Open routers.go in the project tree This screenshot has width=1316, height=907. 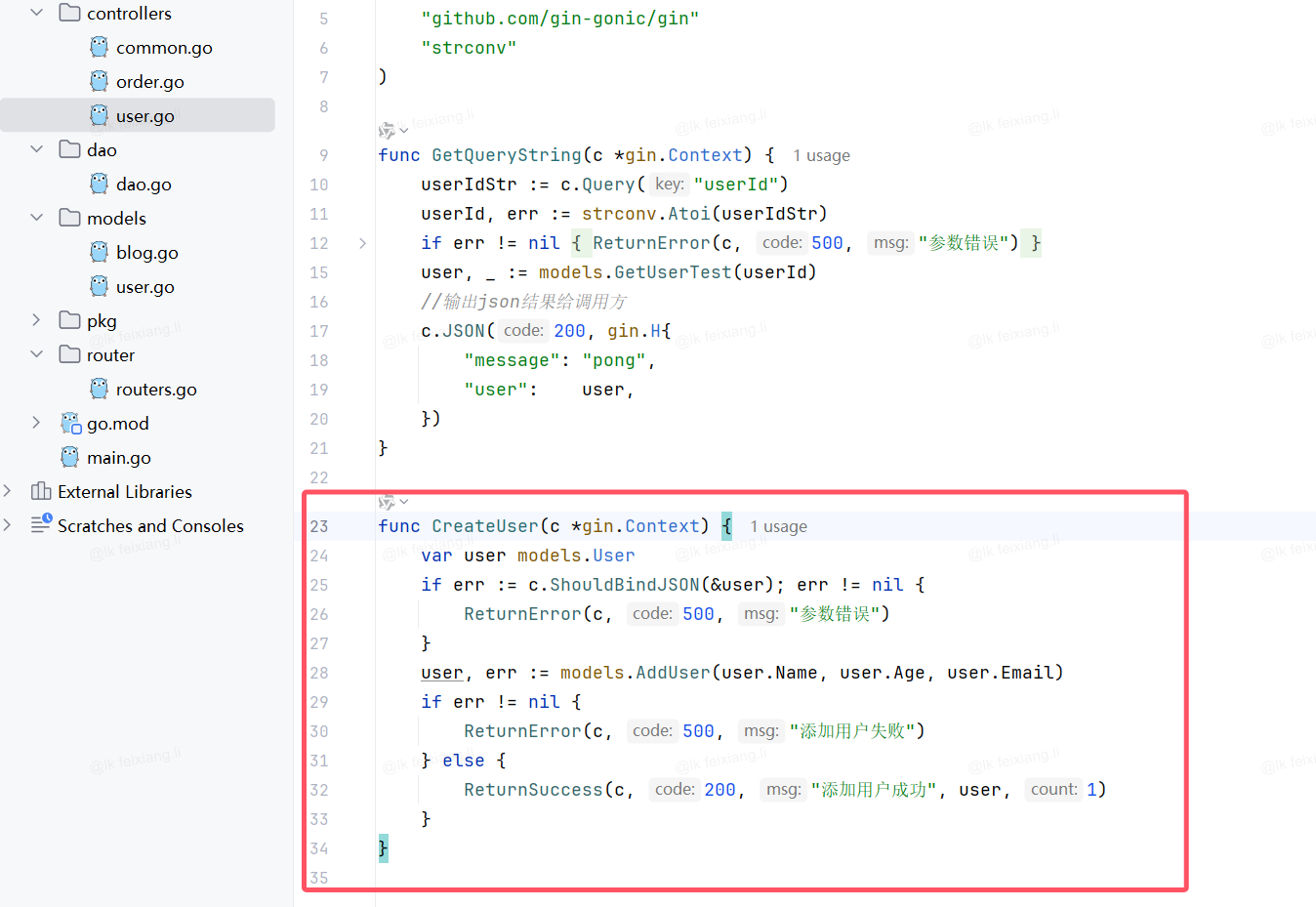(156, 390)
